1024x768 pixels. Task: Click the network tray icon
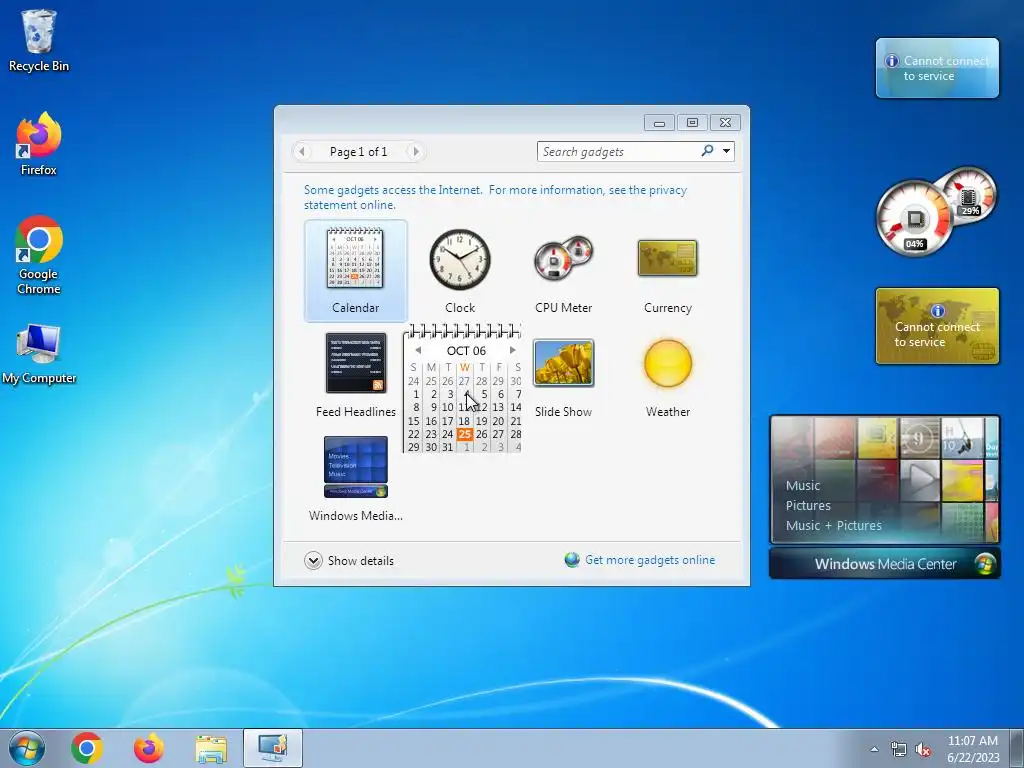(899, 749)
